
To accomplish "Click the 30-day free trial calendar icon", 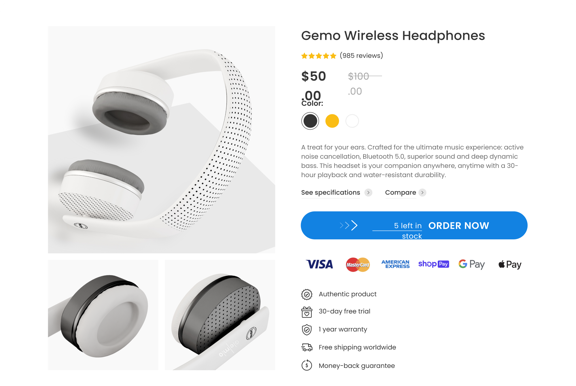I will tap(307, 312).
